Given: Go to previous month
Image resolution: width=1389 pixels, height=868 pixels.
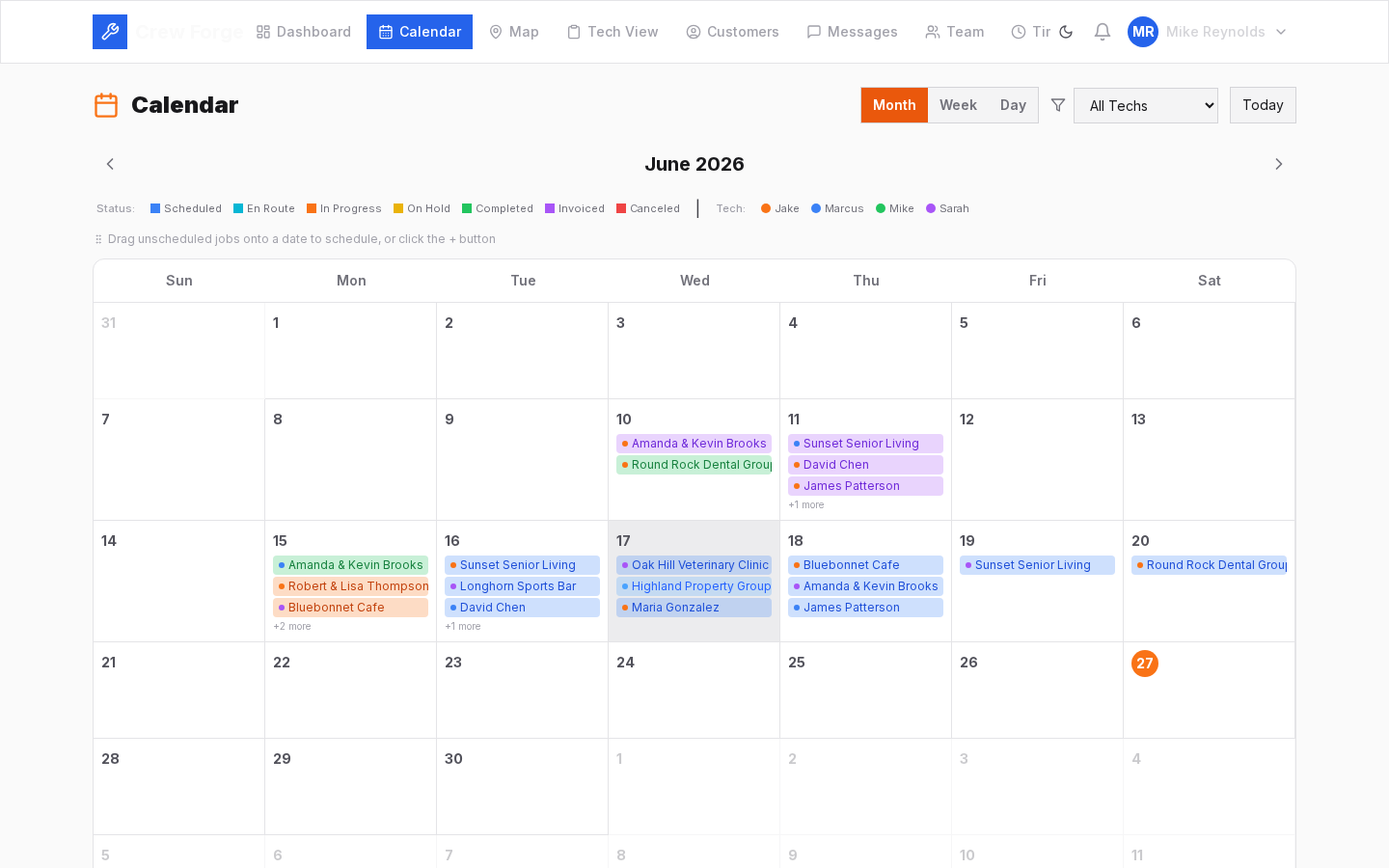Looking at the screenshot, I should click(110, 164).
